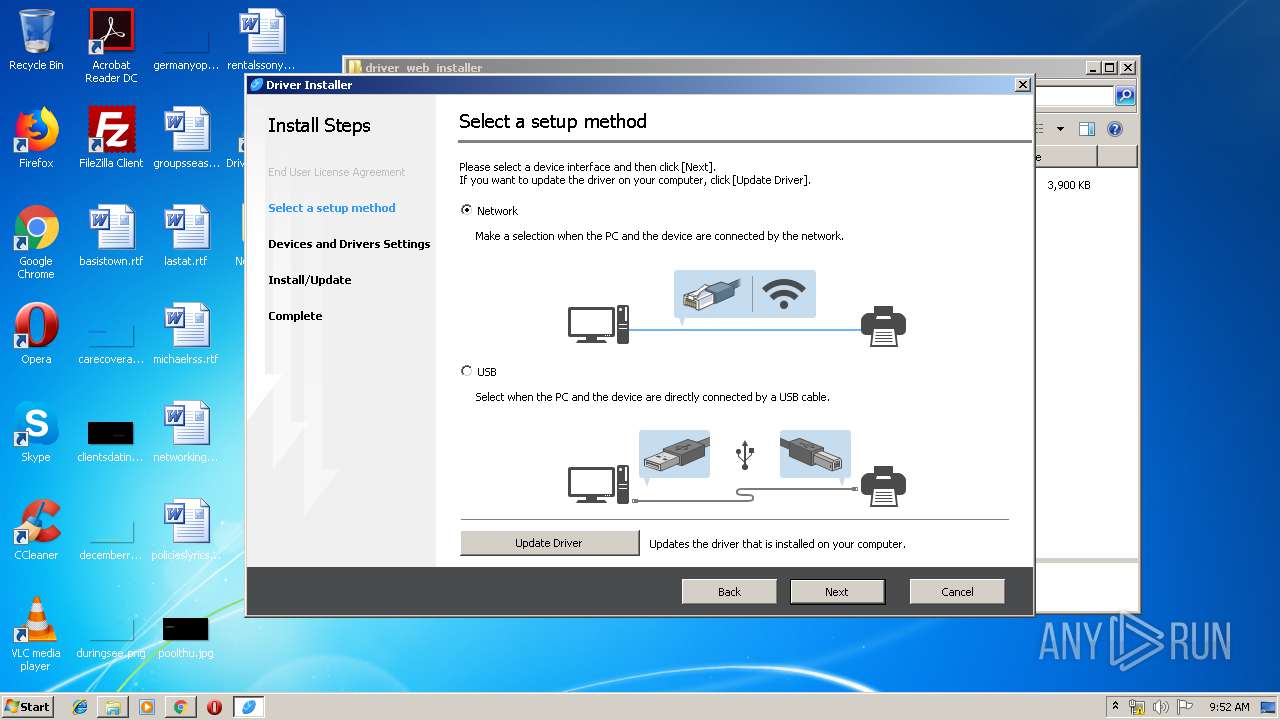Click search button in Explorer window
This screenshot has width=1280, height=720.
point(1125,96)
